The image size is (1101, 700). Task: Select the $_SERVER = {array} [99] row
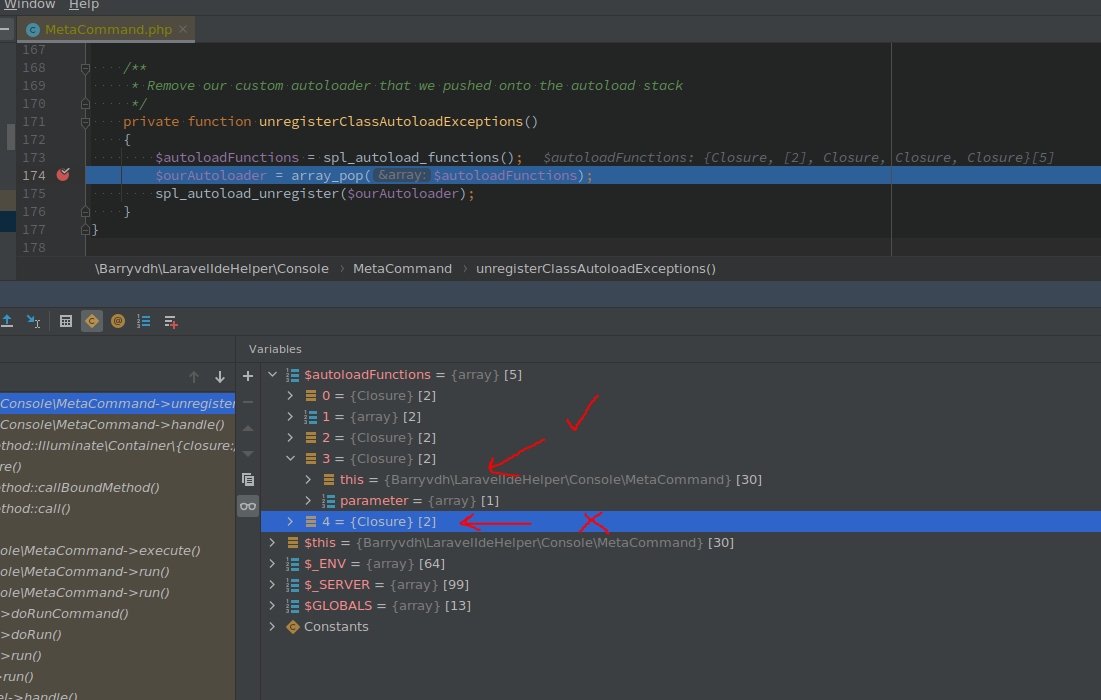[680, 585]
